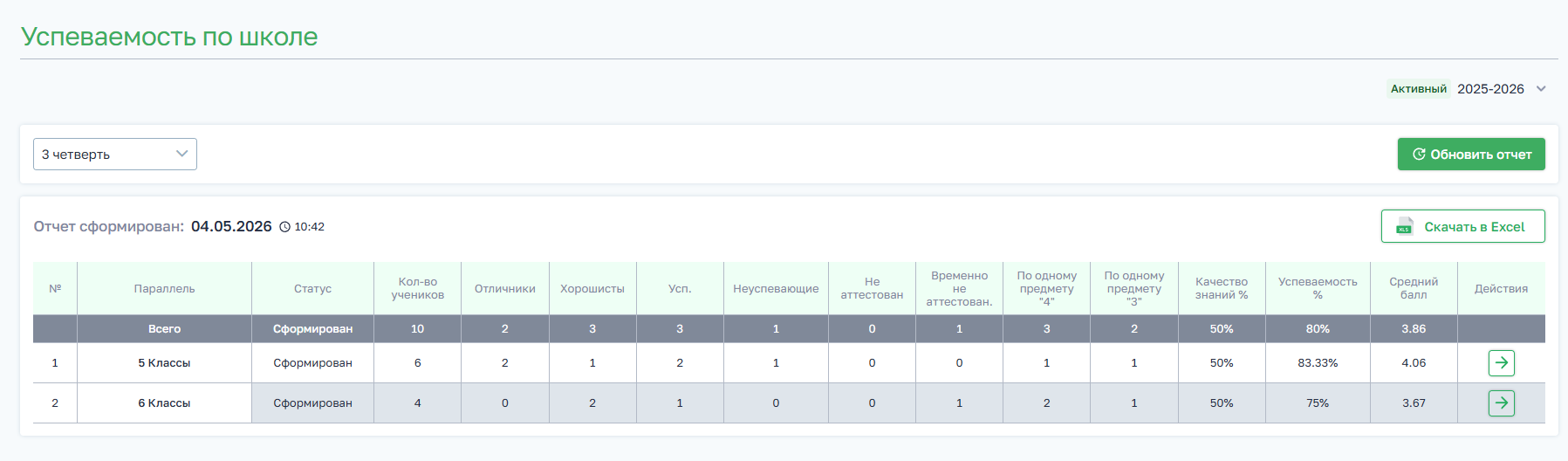This screenshot has height=461, width=1568.
Task: Click the clock icon near 10:42
Action: point(284,227)
